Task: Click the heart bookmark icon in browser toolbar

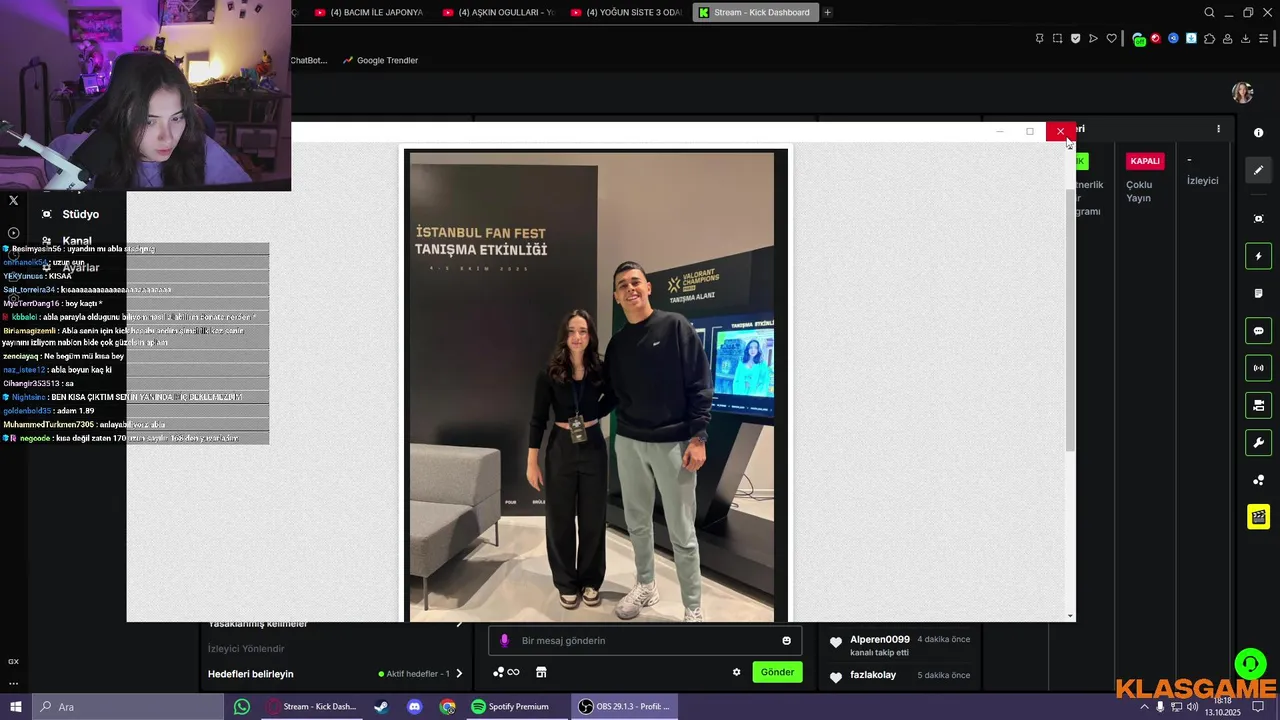Action: pos(1111,38)
